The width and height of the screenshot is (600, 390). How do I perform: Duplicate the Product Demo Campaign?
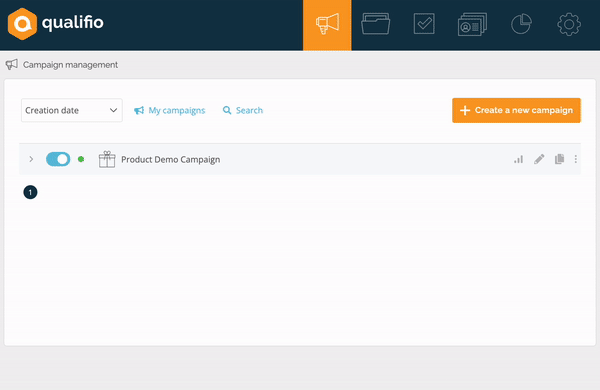559,159
